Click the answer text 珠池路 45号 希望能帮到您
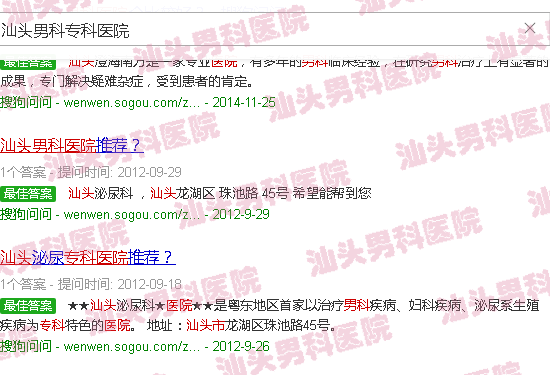 295,193
